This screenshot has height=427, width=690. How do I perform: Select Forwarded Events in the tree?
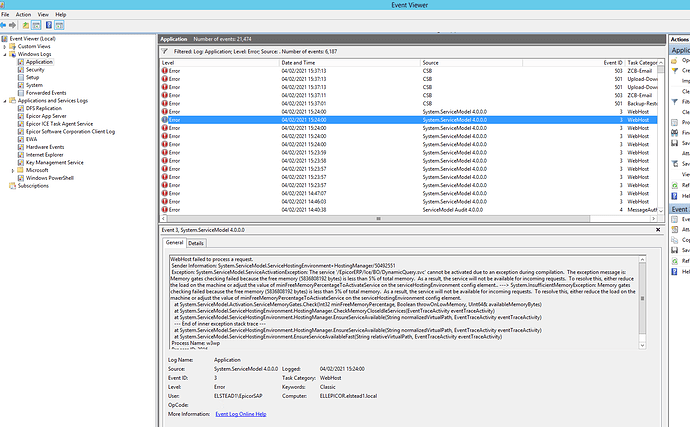pyautogui.click(x=46, y=93)
